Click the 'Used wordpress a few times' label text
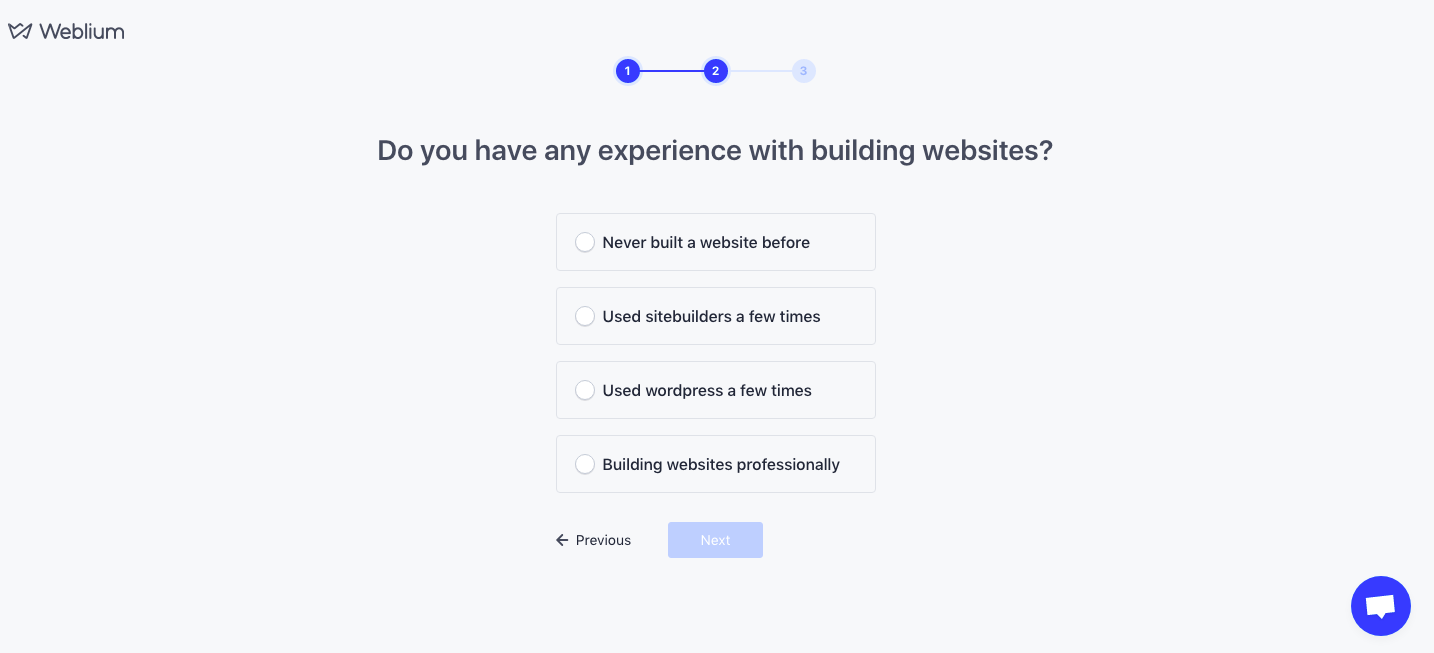 pyautogui.click(x=707, y=390)
